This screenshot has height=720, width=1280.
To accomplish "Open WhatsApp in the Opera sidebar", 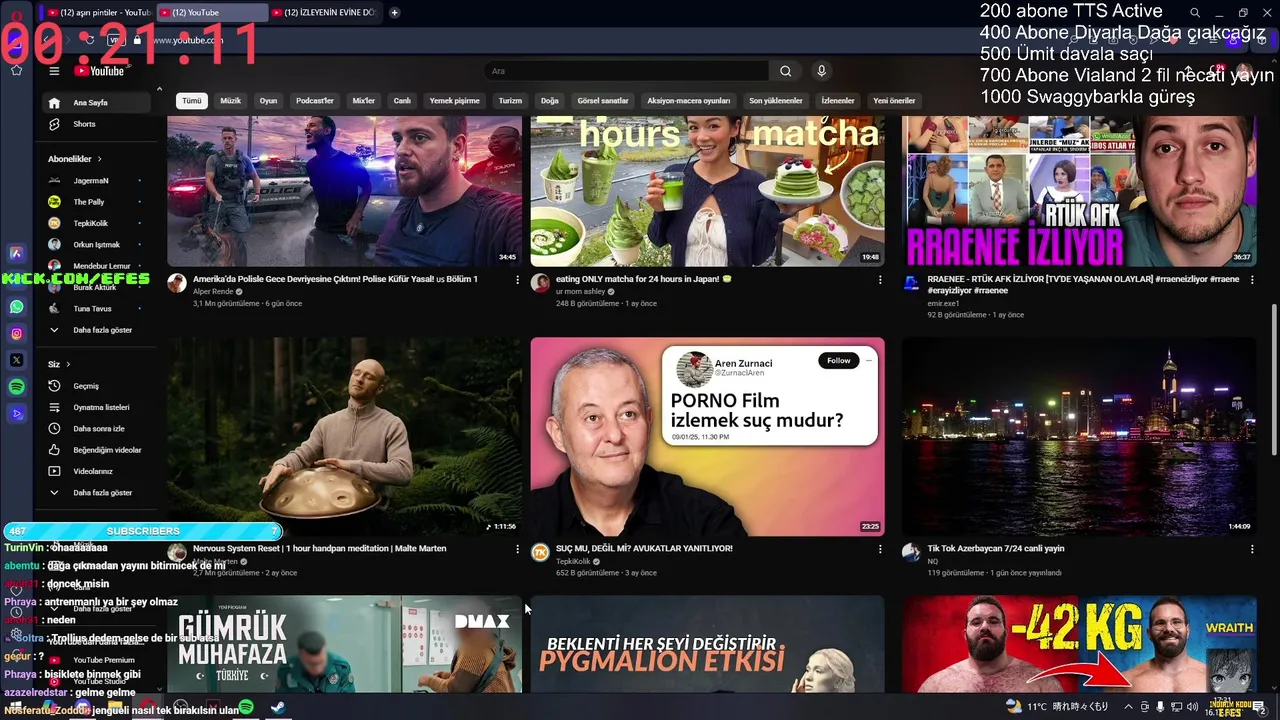I will tap(16, 307).
